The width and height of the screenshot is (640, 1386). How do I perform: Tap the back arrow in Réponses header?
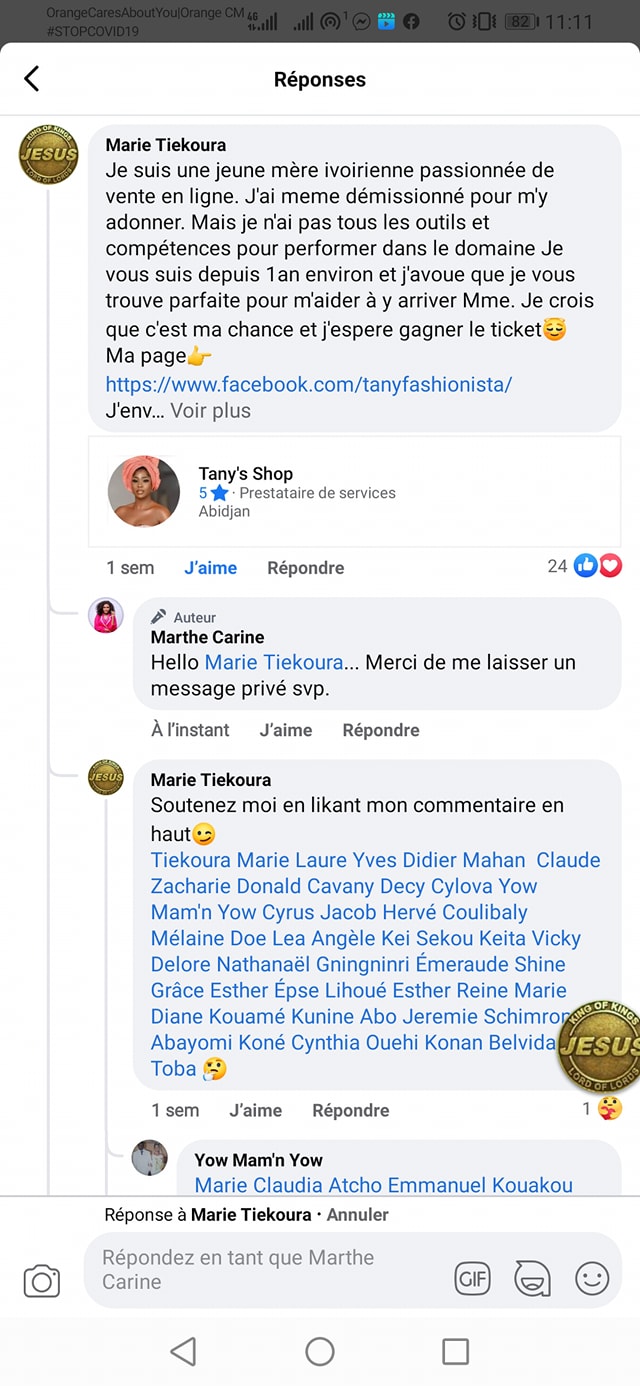[x=32, y=79]
